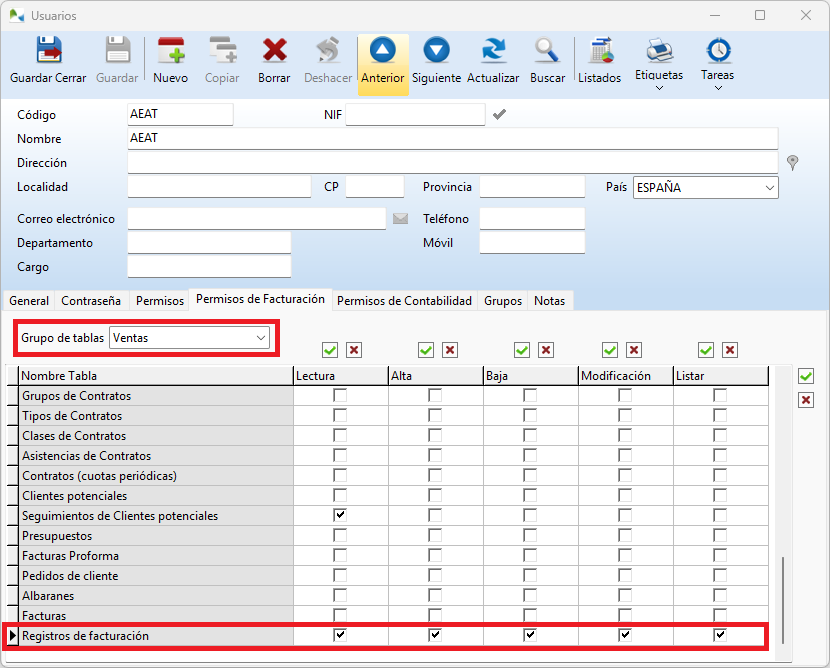Enable Lectura checkbox for Facturas row

tap(340, 615)
